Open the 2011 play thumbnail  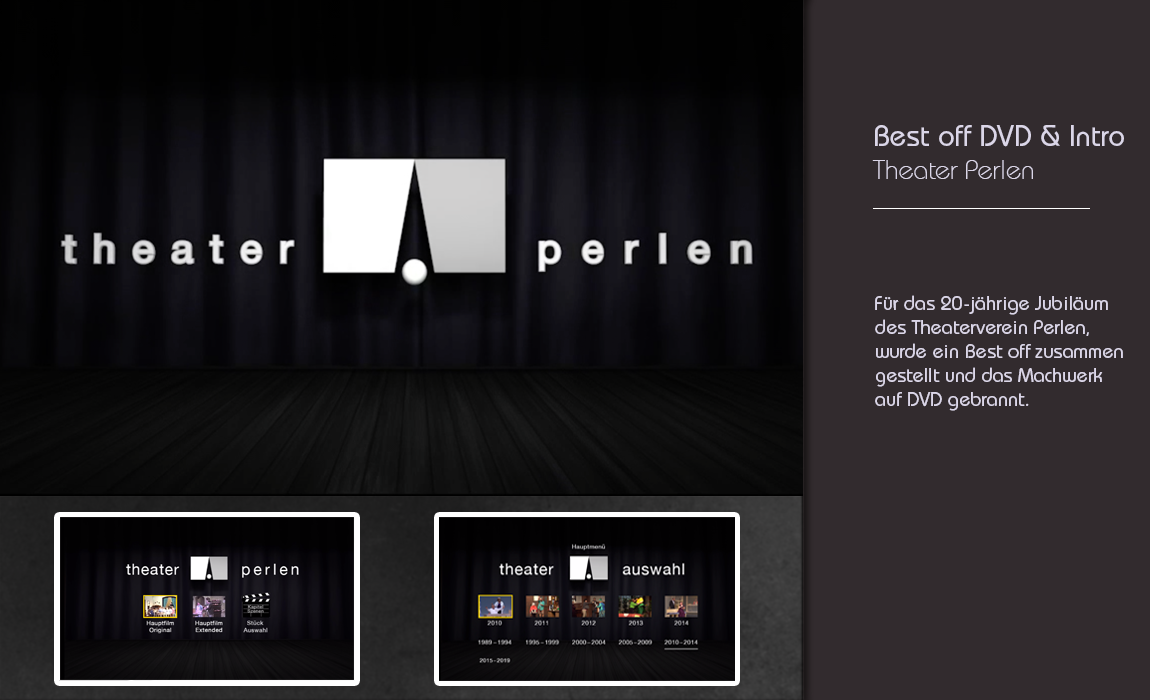tap(542, 606)
